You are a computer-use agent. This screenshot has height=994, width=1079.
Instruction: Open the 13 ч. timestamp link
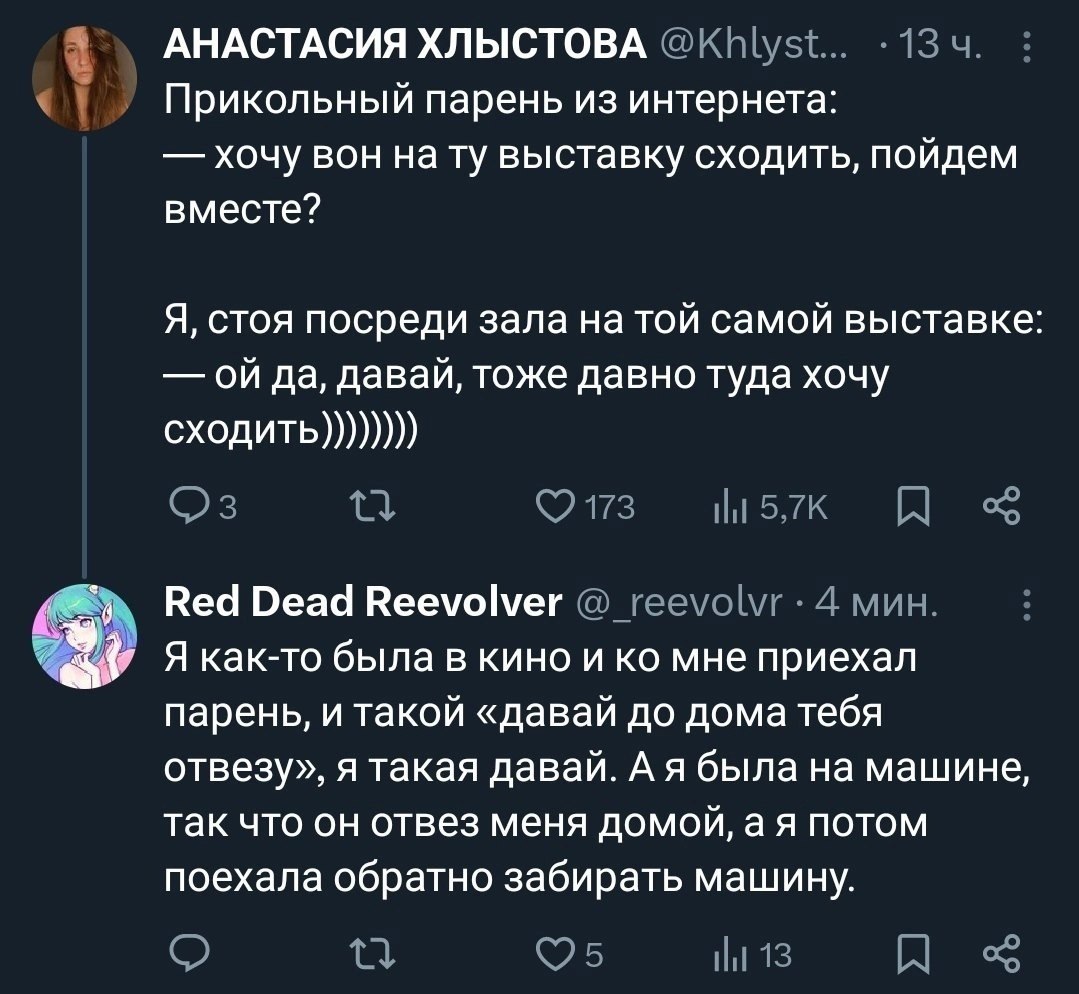(942, 47)
